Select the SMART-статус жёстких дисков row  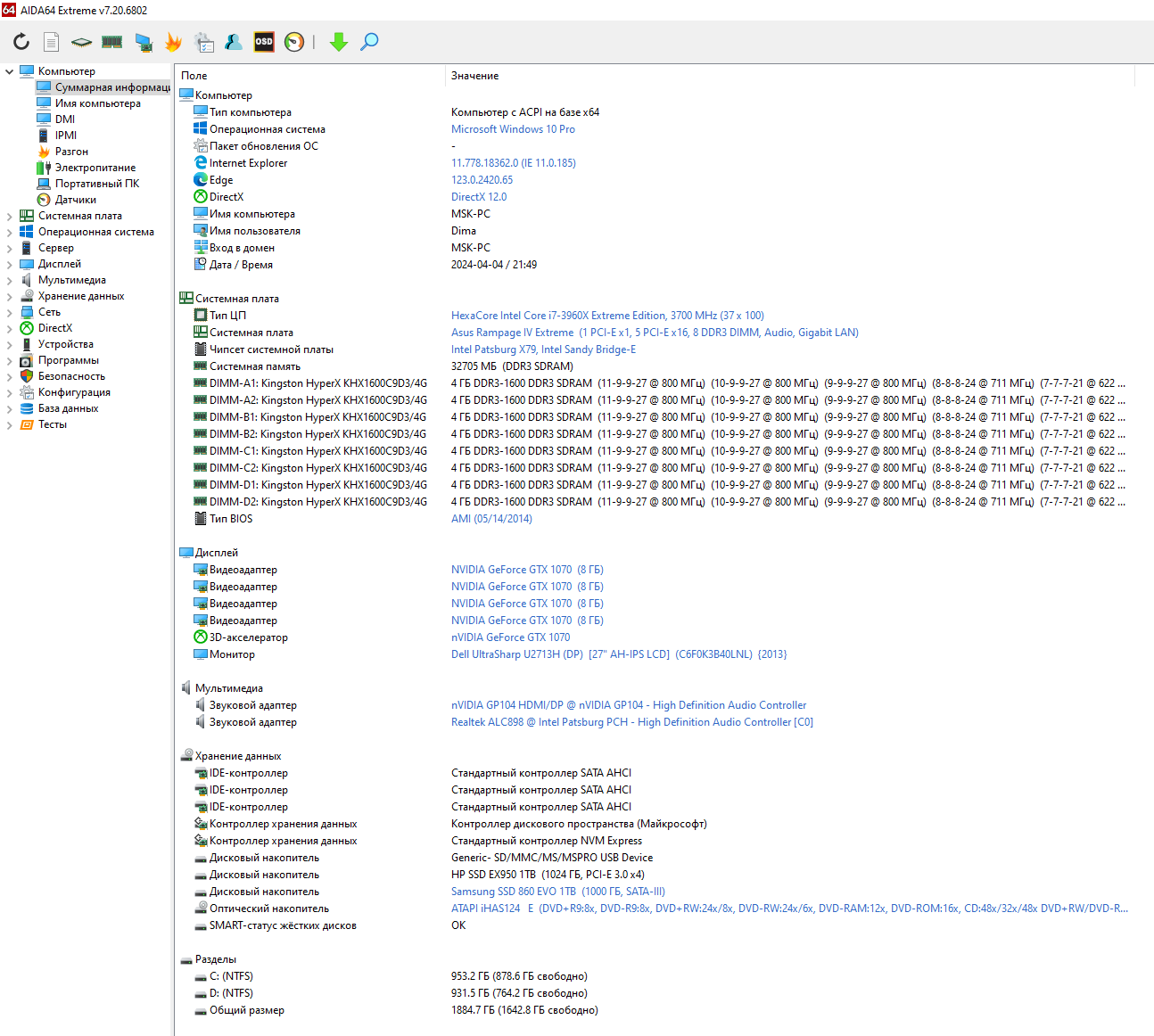click(655, 925)
